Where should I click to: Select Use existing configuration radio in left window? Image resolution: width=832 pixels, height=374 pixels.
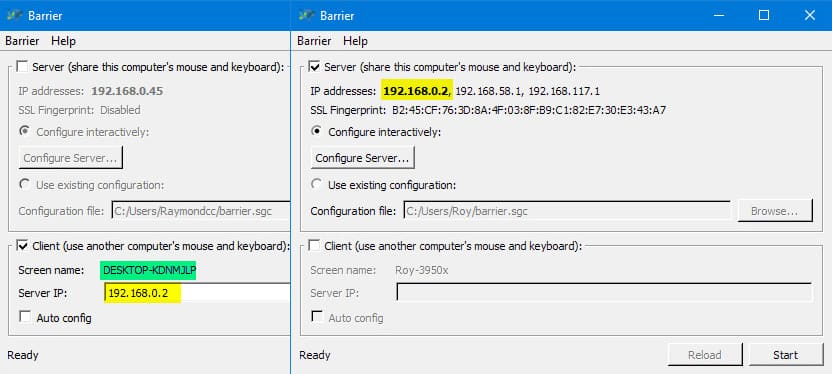click(x=24, y=185)
